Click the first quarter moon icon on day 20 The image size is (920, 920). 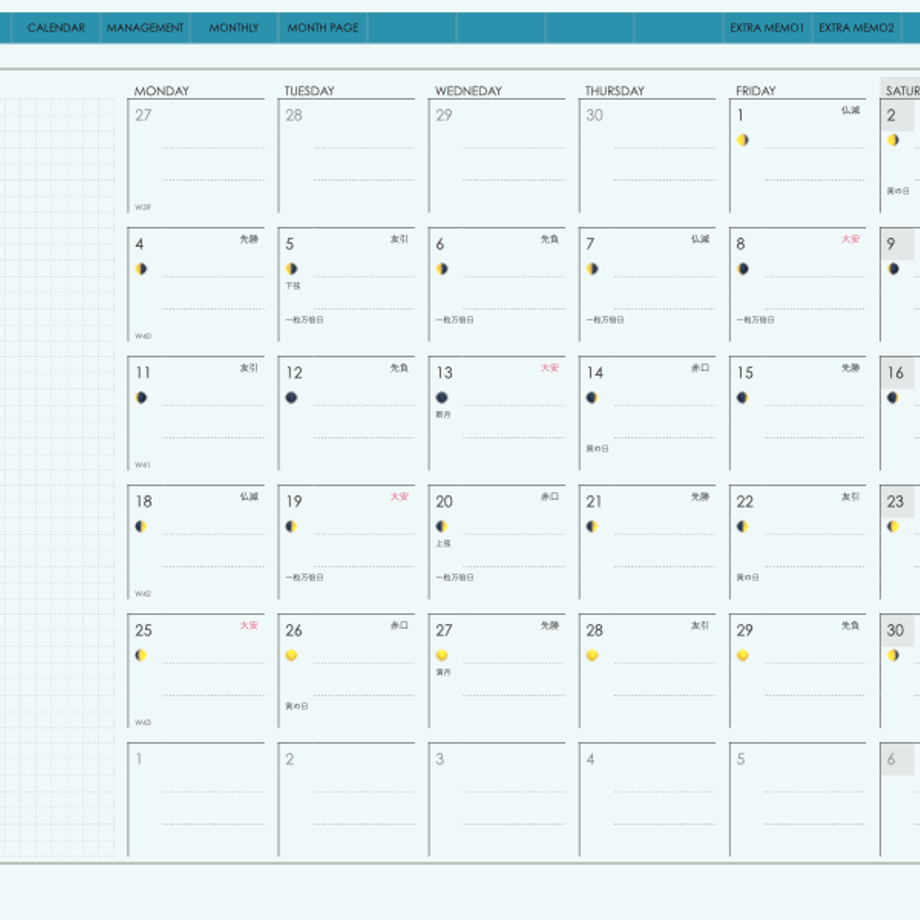click(442, 526)
